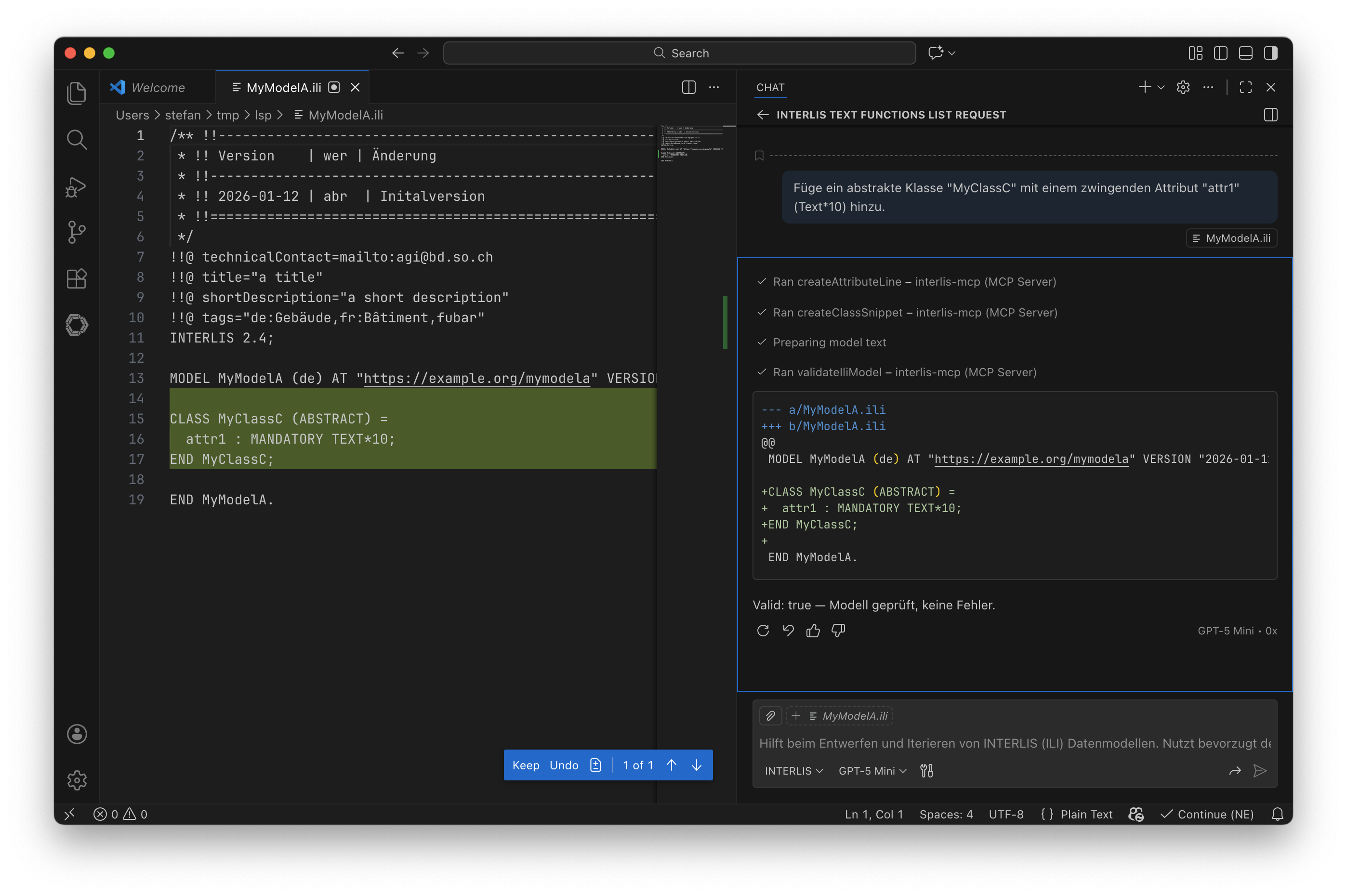Open the notifications bell in the status bar
Viewport: 1347px width, 896px height.
pos(1278,814)
